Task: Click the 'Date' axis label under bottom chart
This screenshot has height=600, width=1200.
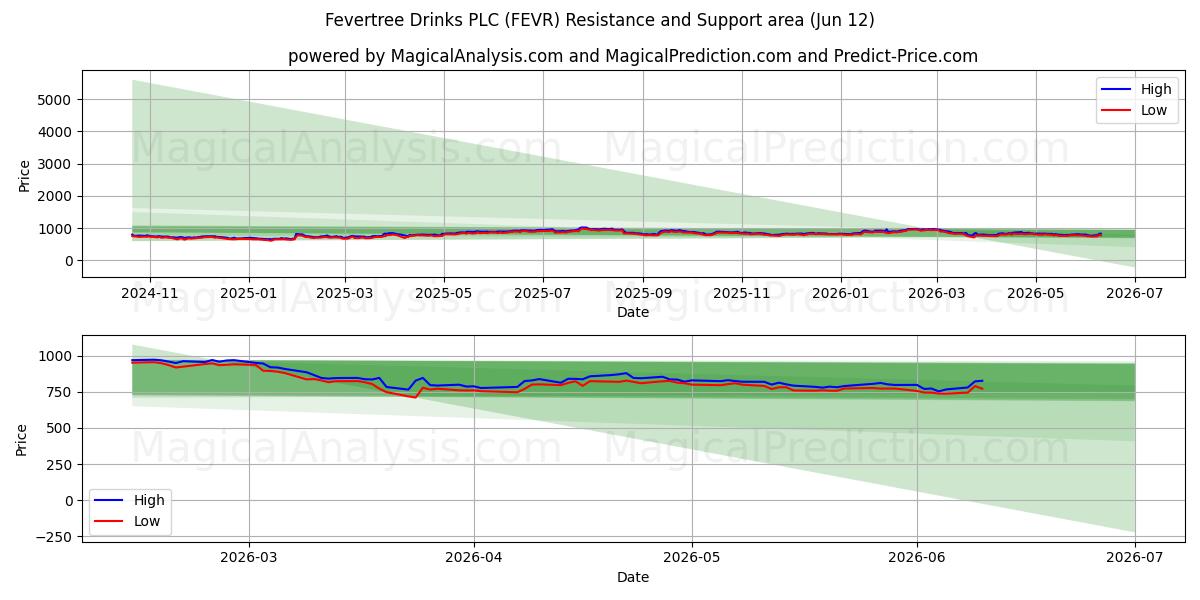Action: point(633,578)
